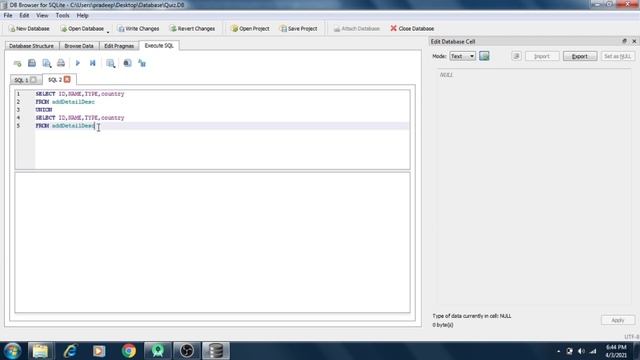
Task: Open the File menu
Action: pos(8,16)
